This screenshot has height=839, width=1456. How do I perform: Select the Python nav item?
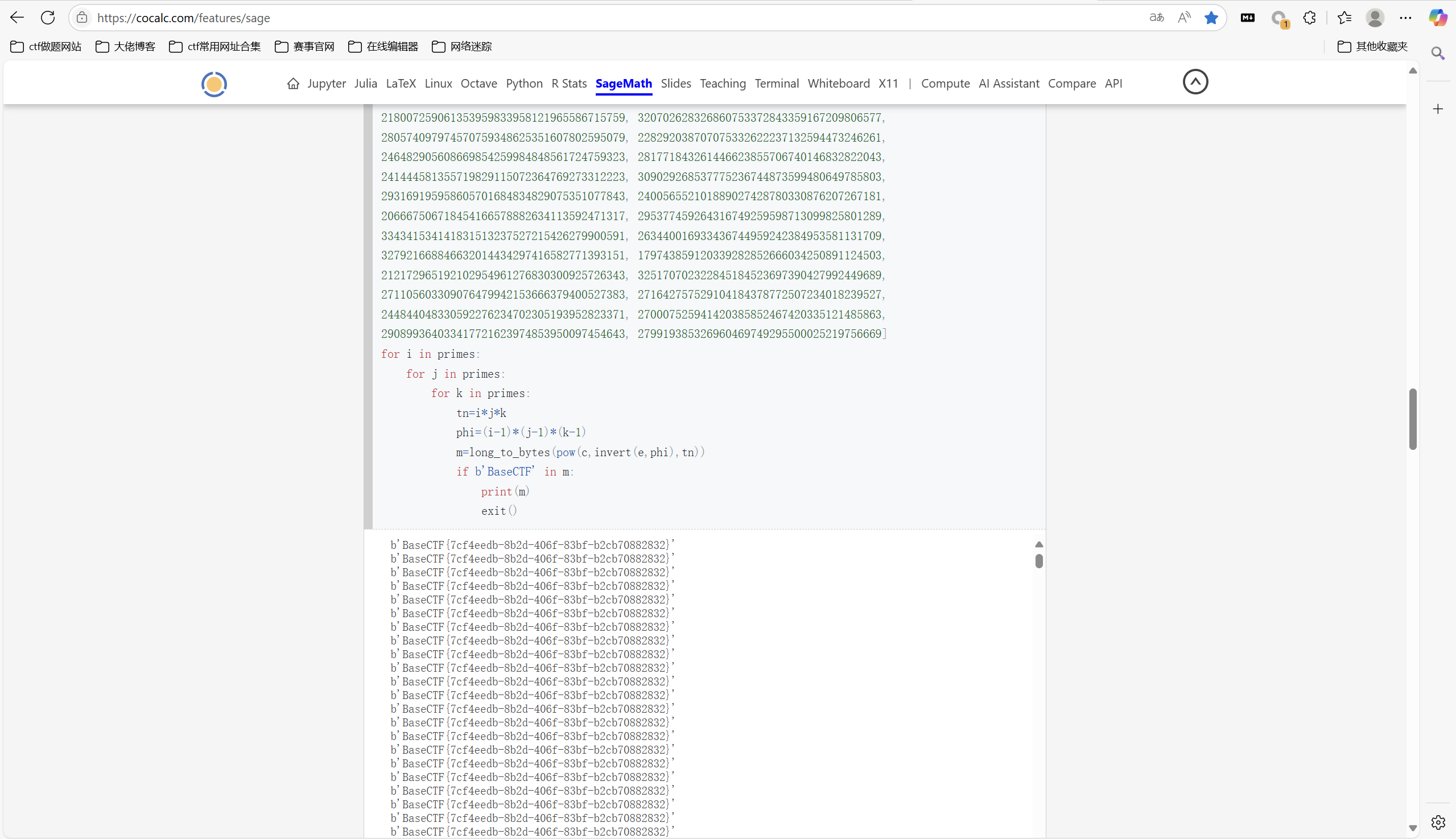point(524,84)
